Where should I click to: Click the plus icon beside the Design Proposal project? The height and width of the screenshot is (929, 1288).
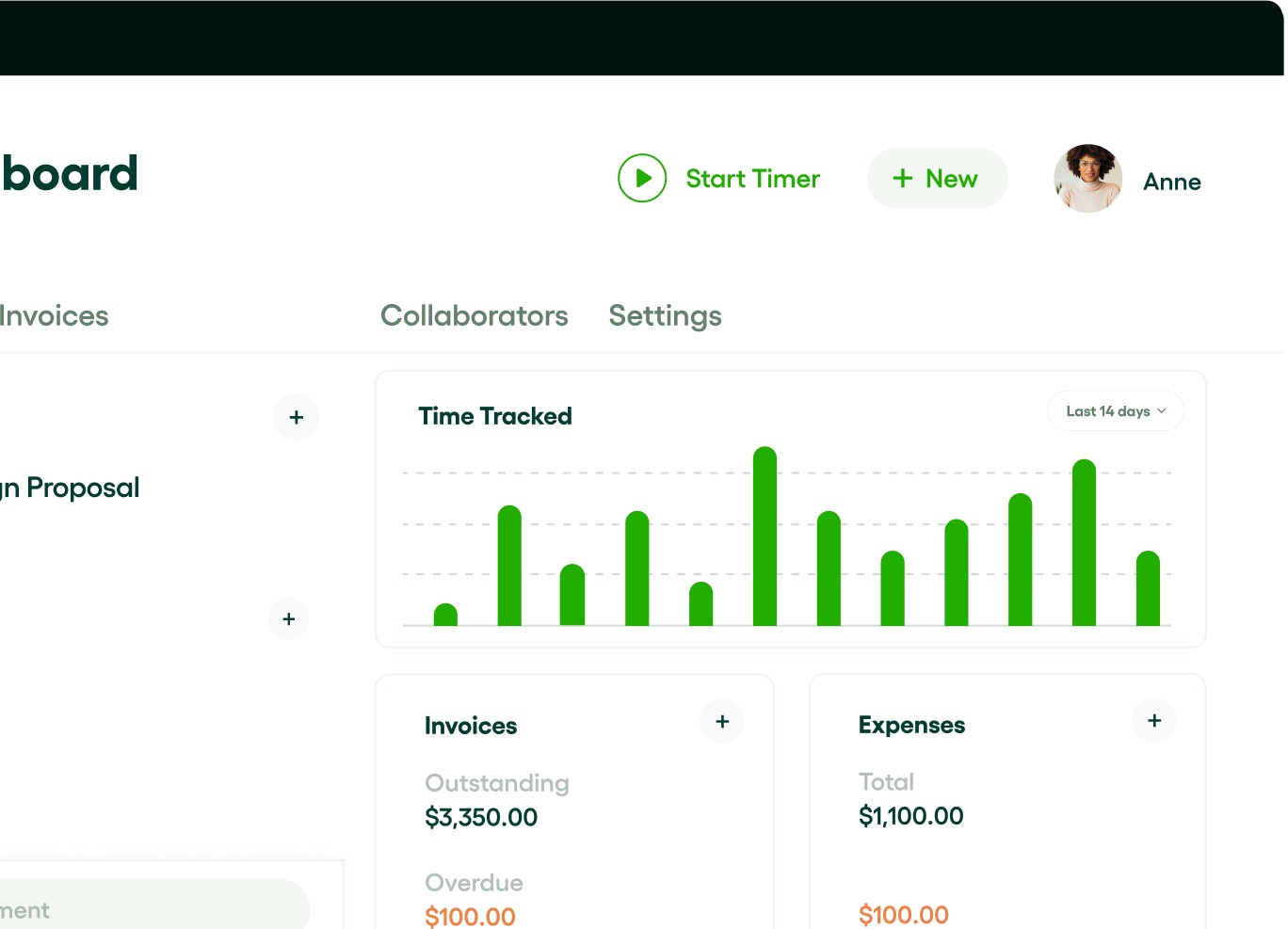(296, 417)
